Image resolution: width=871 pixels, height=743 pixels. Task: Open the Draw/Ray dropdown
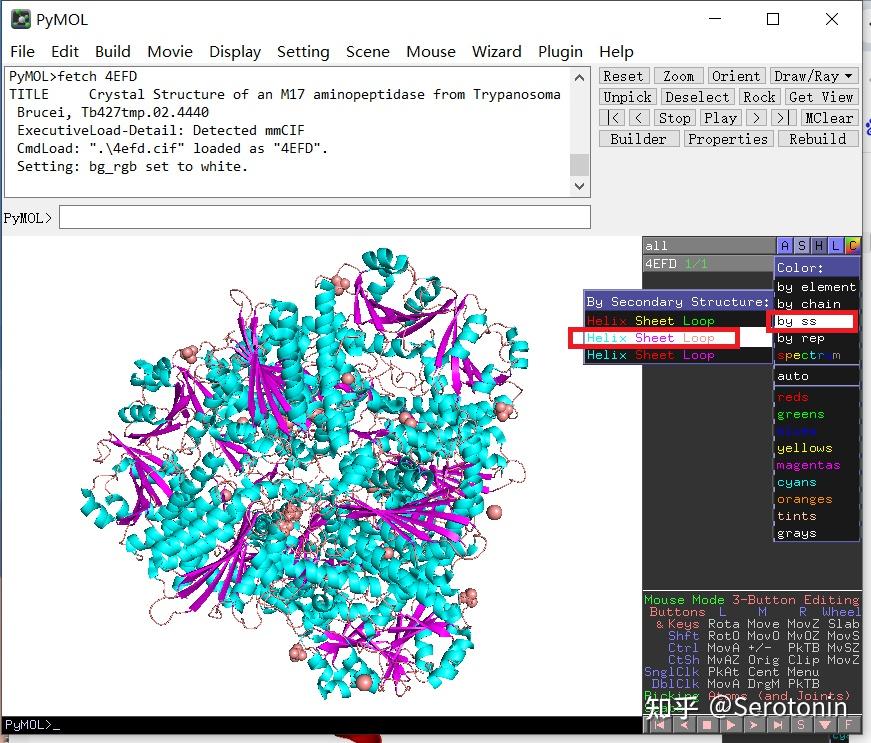(x=814, y=76)
